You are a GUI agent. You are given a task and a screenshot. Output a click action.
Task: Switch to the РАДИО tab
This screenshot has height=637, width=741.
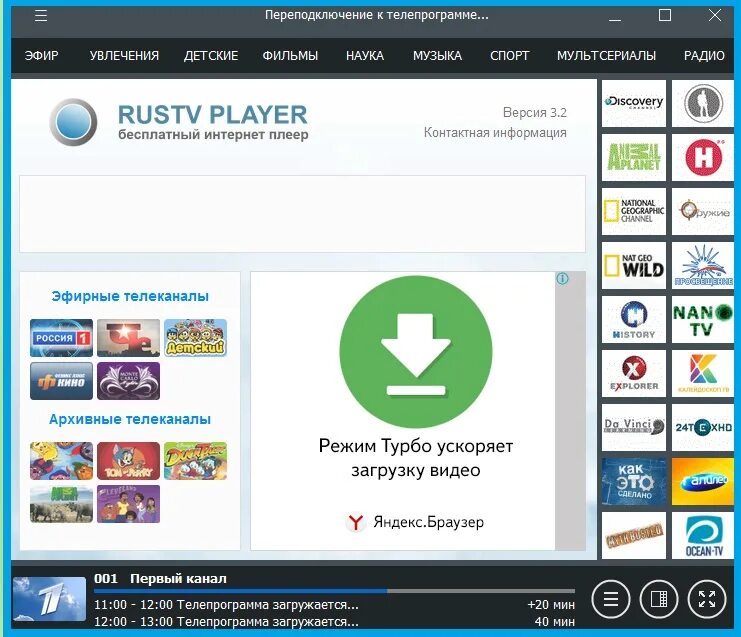tap(704, 56)
